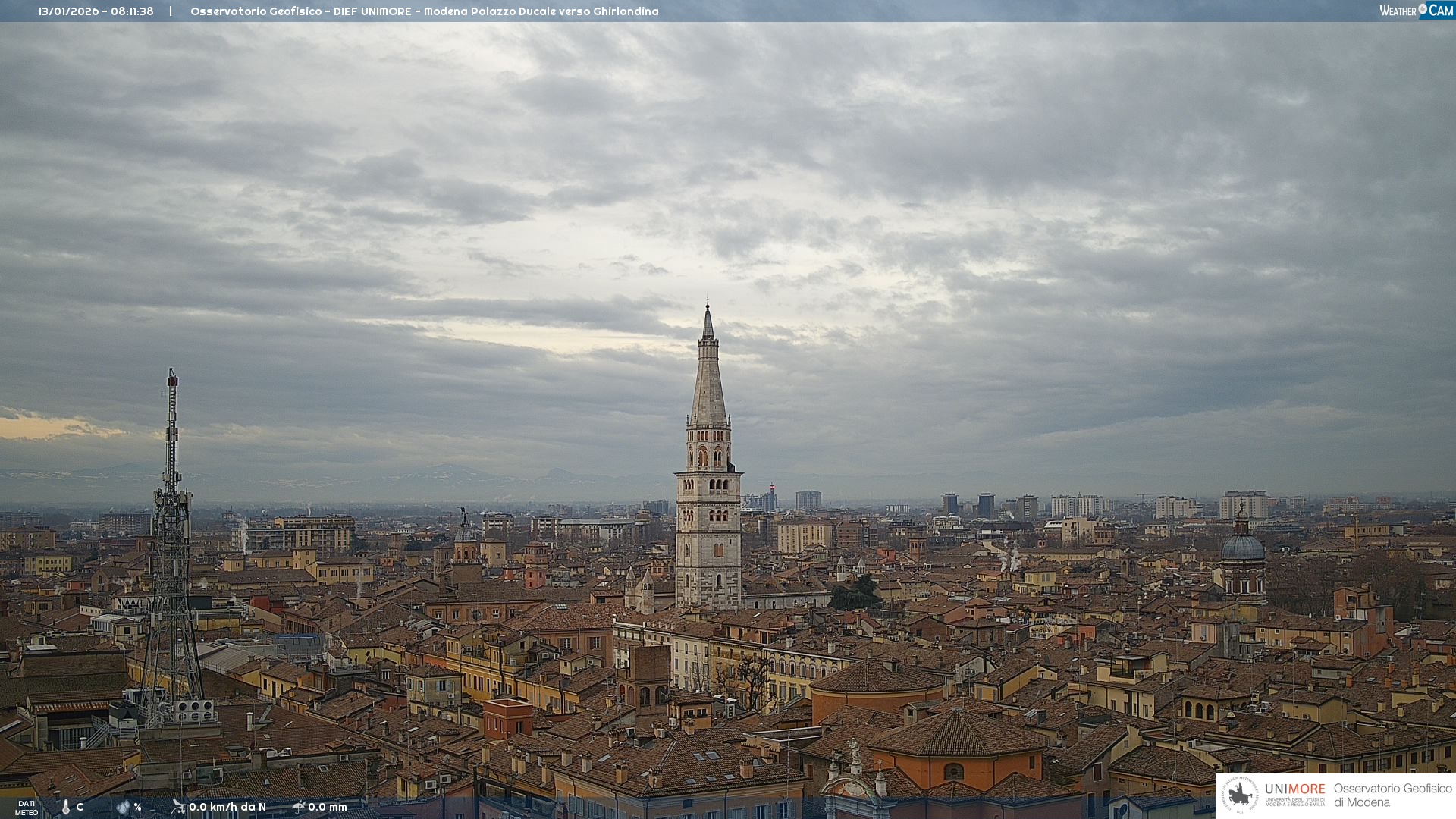
Task: Click the UNIMORE university seal emblem
Action: pyautogui.click(x=1241, y=795)
